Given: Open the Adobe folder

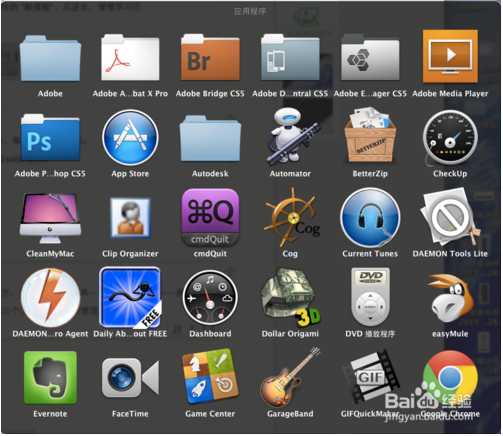Looking at the screenshot, I should pos(50,58).
